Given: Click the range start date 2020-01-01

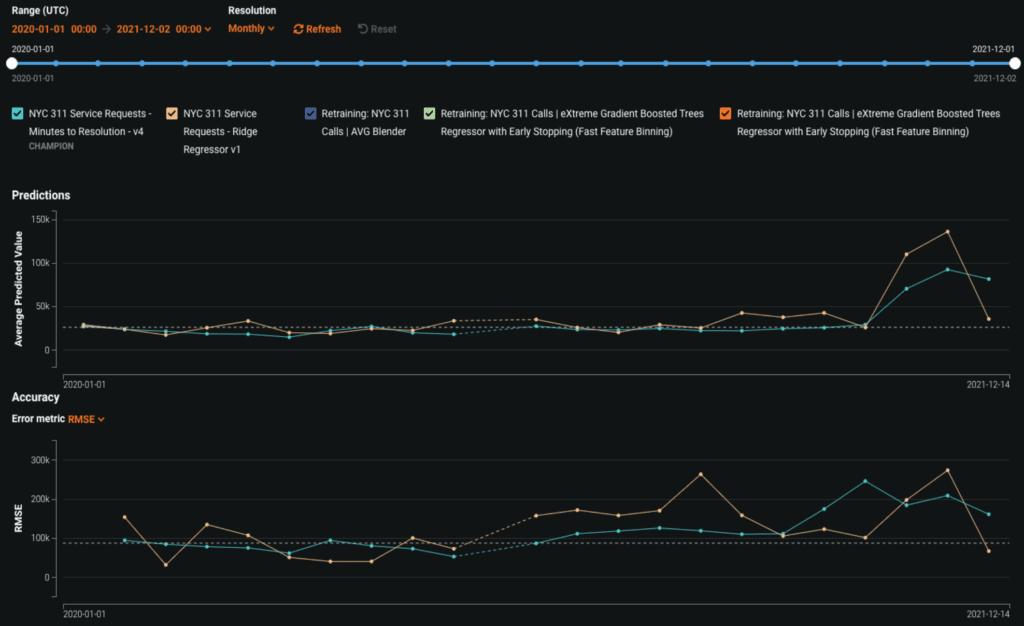Looking at the screenshot, I should (40, 29).
